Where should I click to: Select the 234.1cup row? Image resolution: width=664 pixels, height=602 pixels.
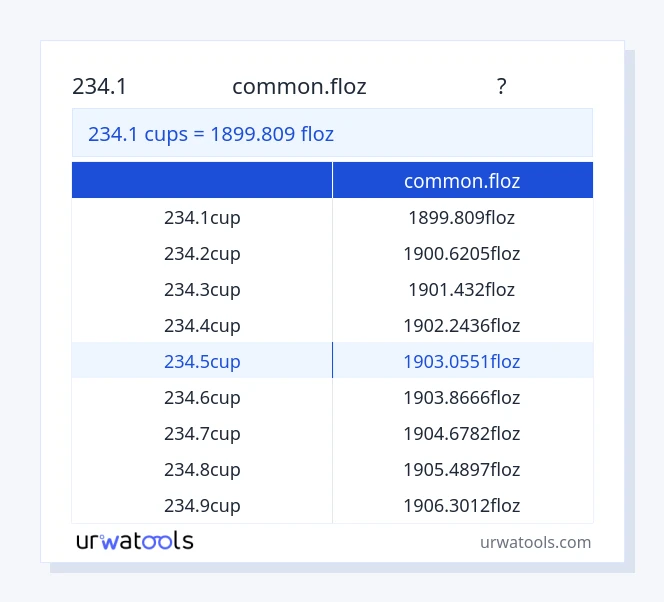click(x=202, y=217)
